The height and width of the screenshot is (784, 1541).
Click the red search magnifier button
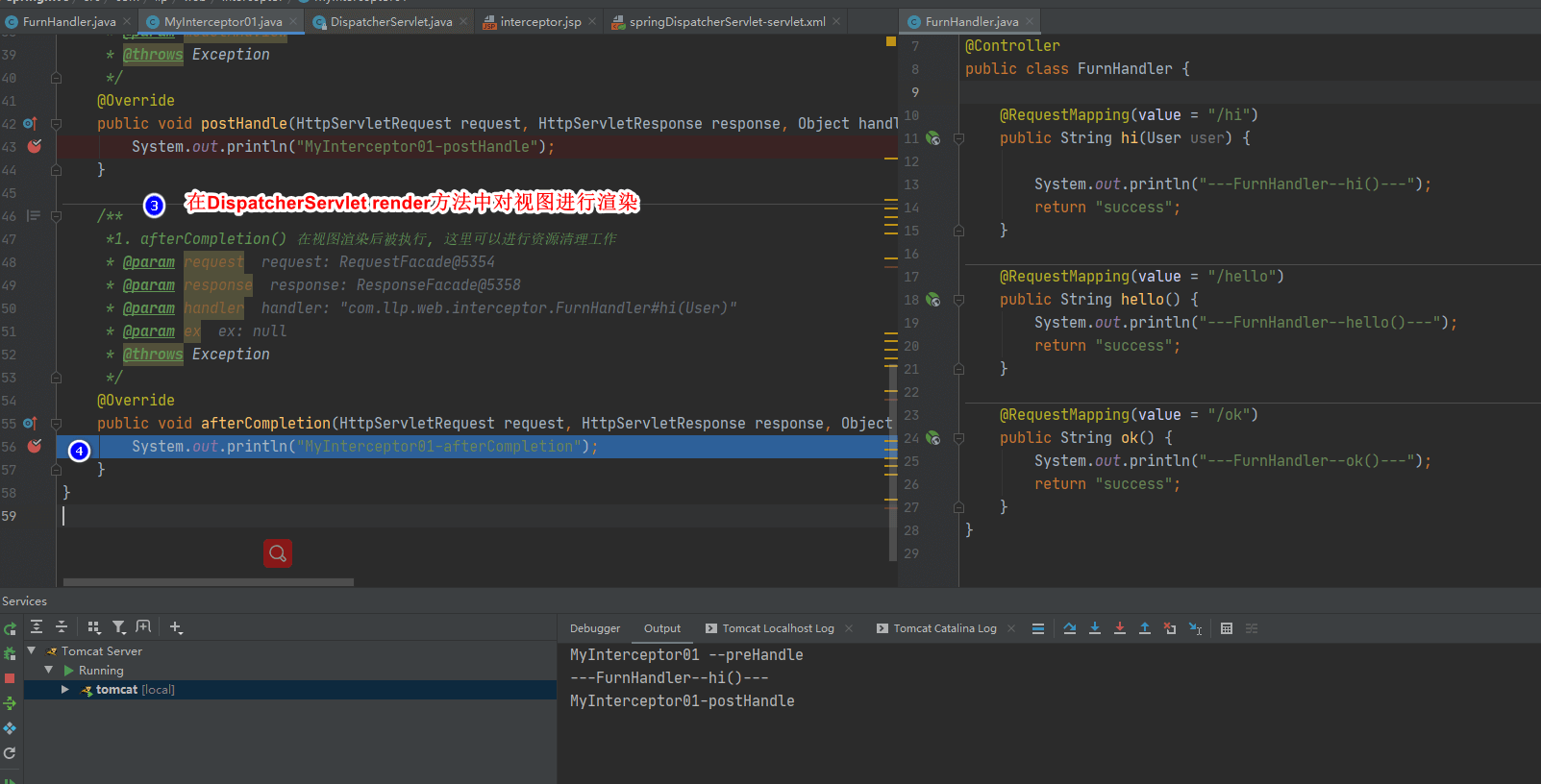(x=278, y=553)
